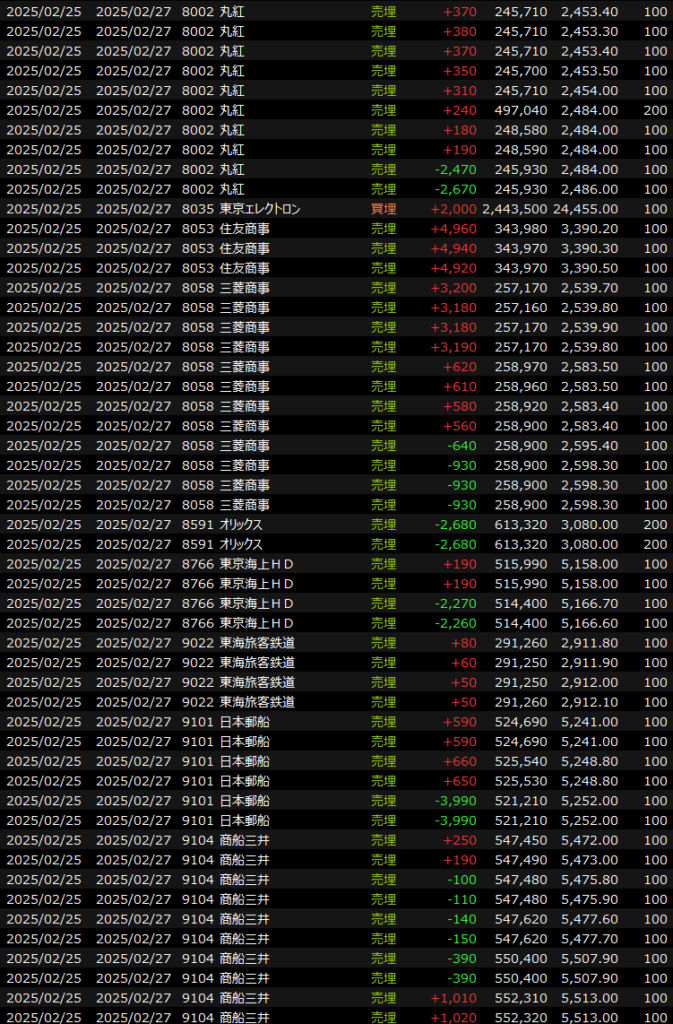Select the -2,470 loss value
Viewport: 673px width, 1024px height.
tap(455, 169)
